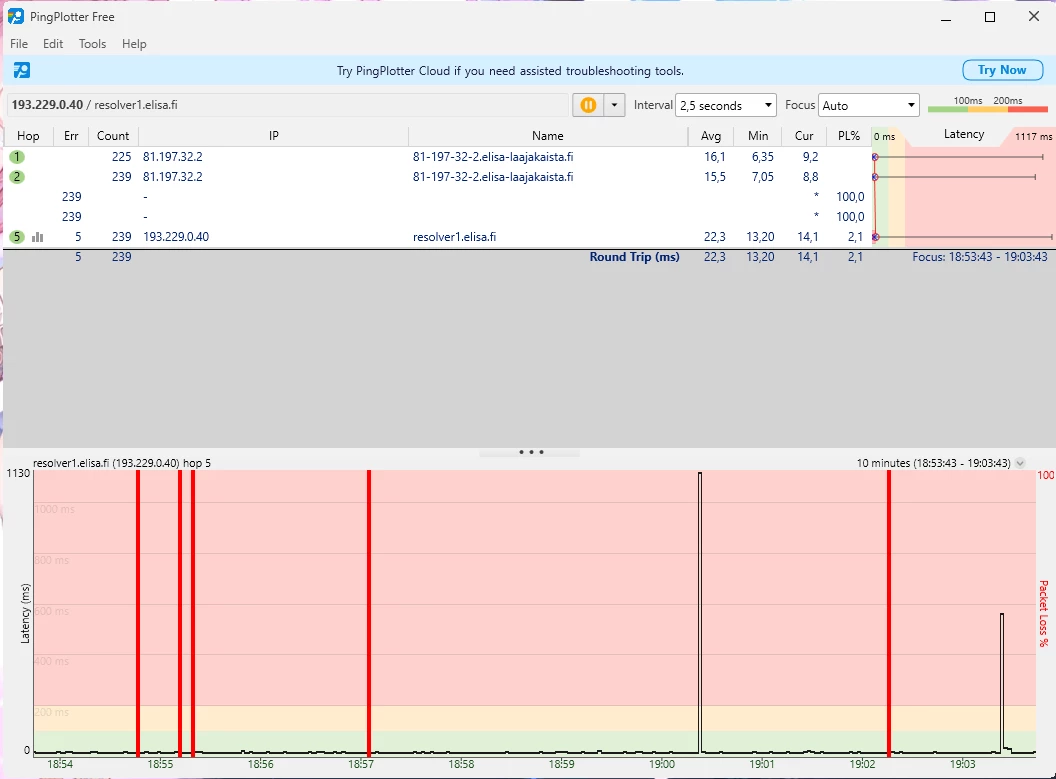Click the Latency graph column header
The image size is (1056, 779).
pyautogui.click(x=963, y=135)
